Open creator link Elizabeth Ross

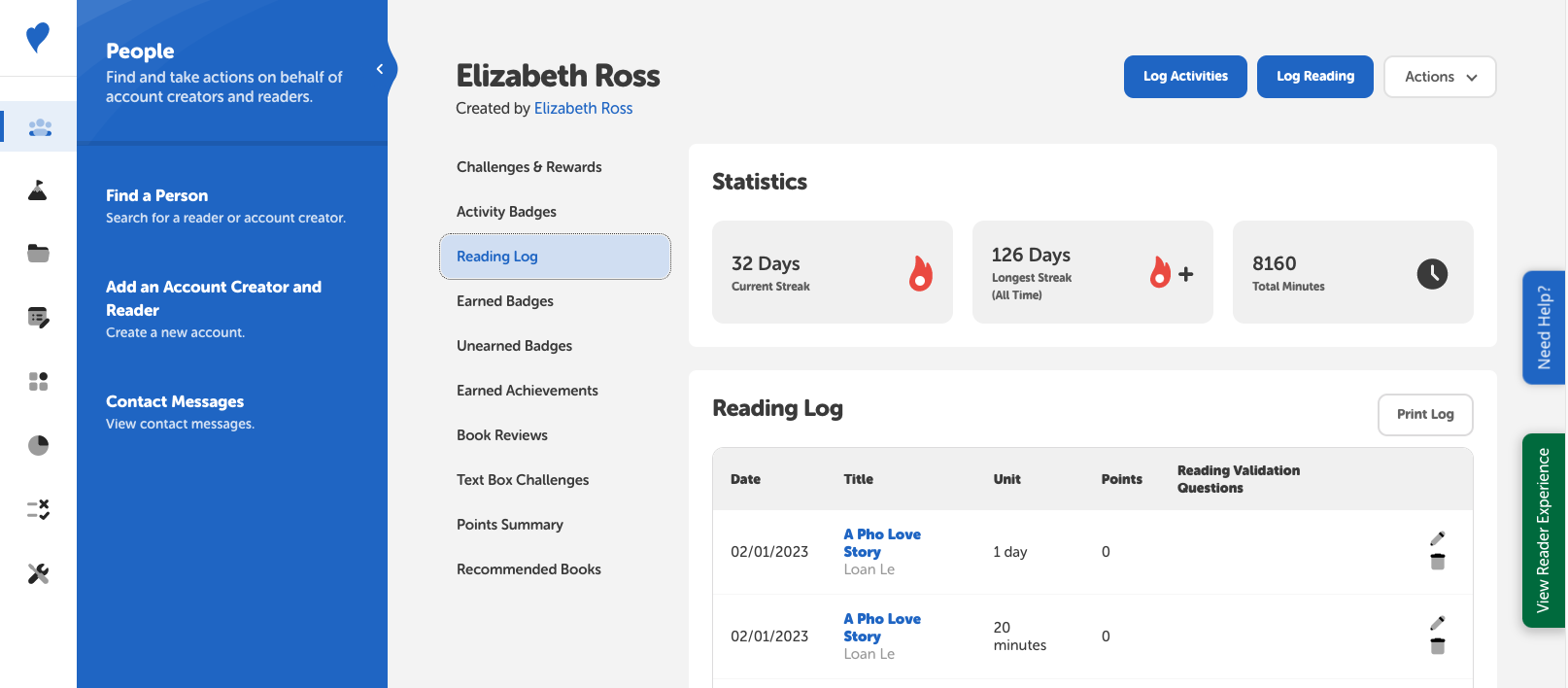pos(583,108)
